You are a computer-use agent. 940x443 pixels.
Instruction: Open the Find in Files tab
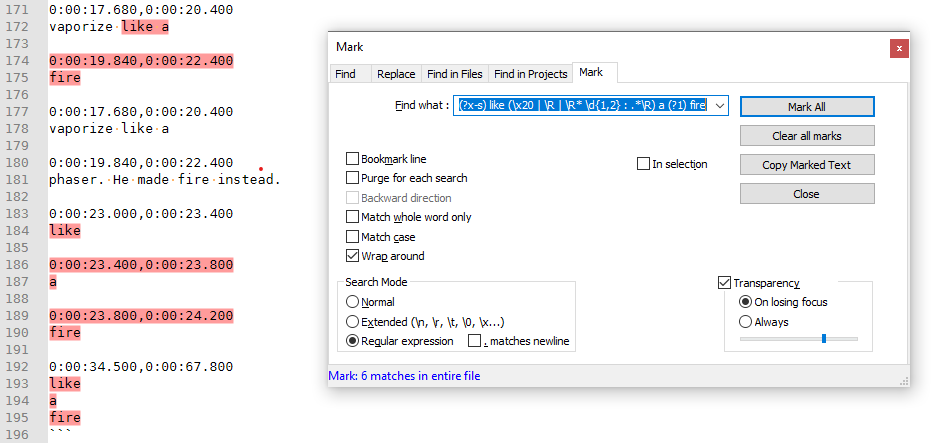pos(454,74)
